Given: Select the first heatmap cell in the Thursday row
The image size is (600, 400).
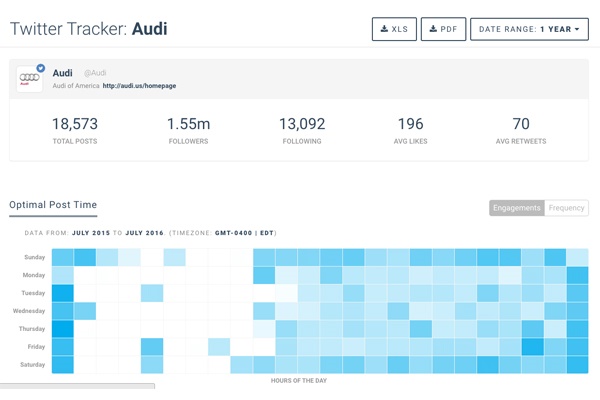Looking at the screenshot, I should 63,329.
